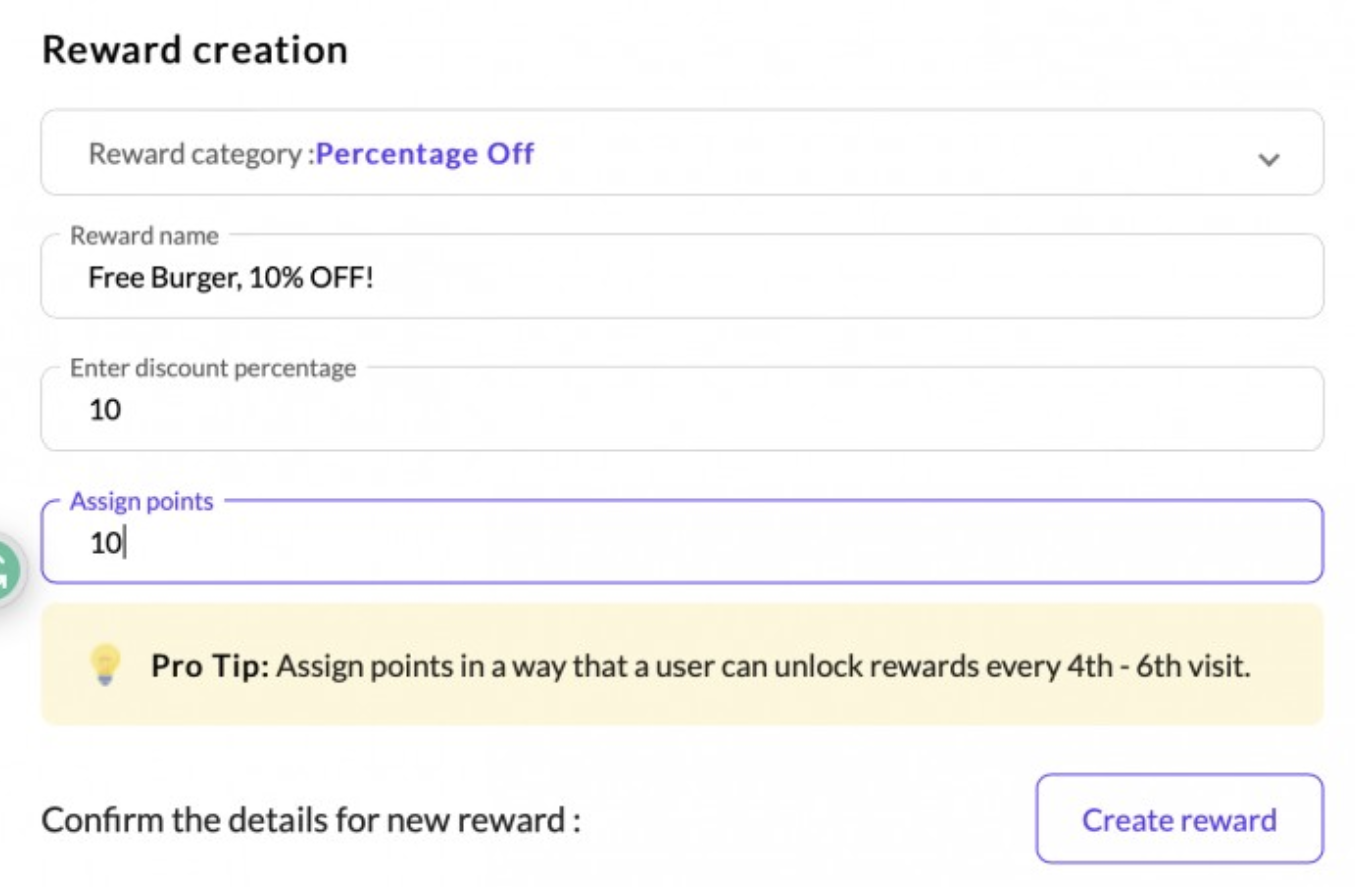This screenshot has height=888, width=1356.
Task: Click the lightbulb Pro Tip icon
Action: point(106,664)
